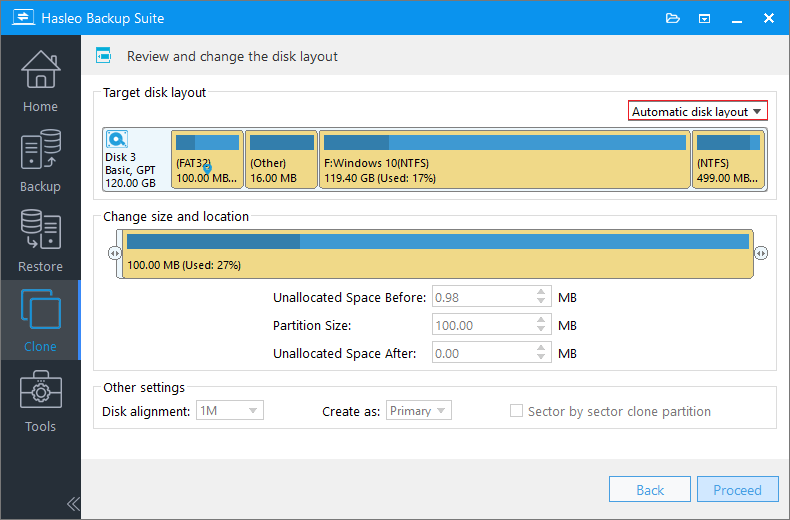Collapse the sidebar with double chevron
This screenshot has height=520, width=790.
tap(73, 503)
